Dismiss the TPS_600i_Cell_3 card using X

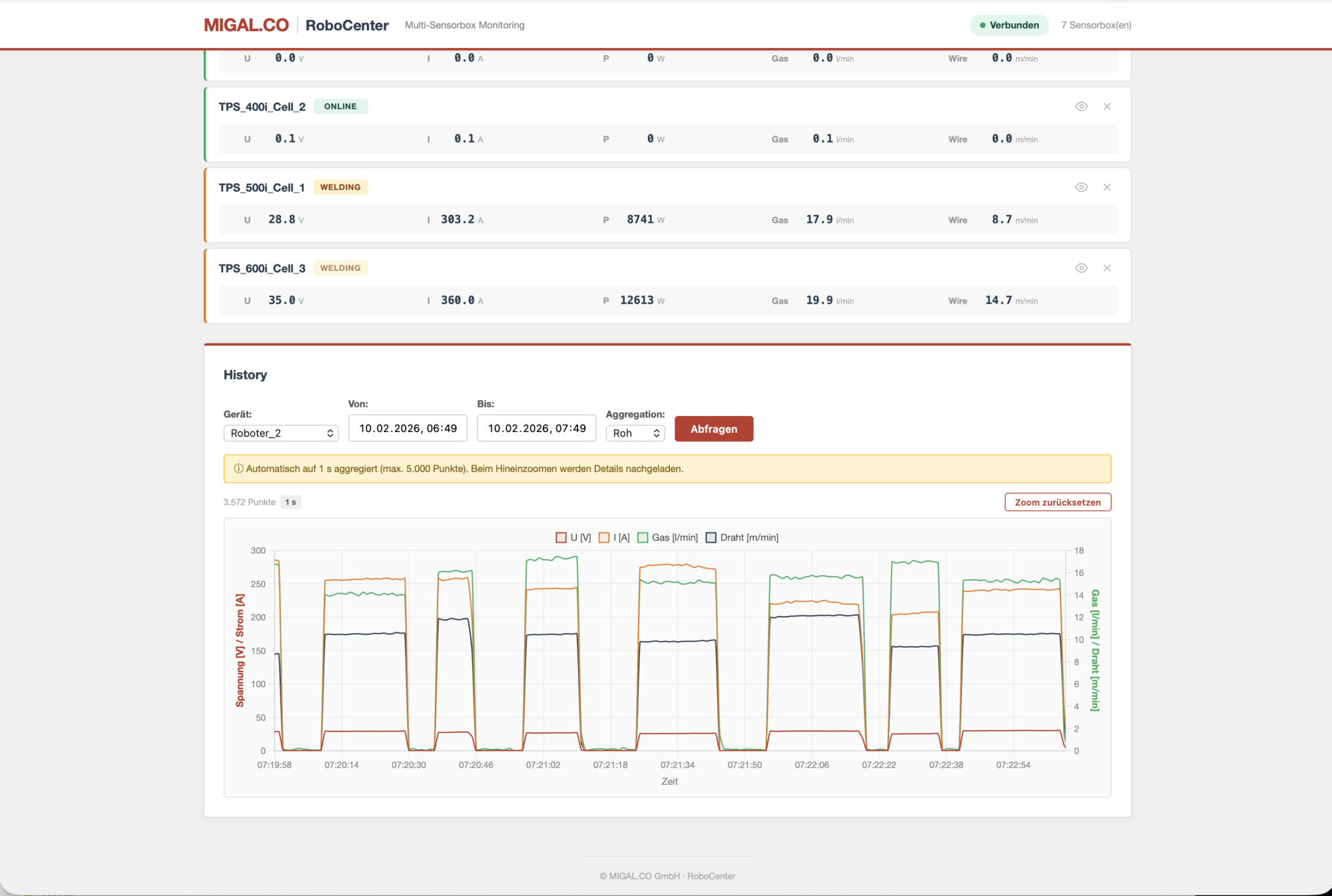pos(1107,268)
